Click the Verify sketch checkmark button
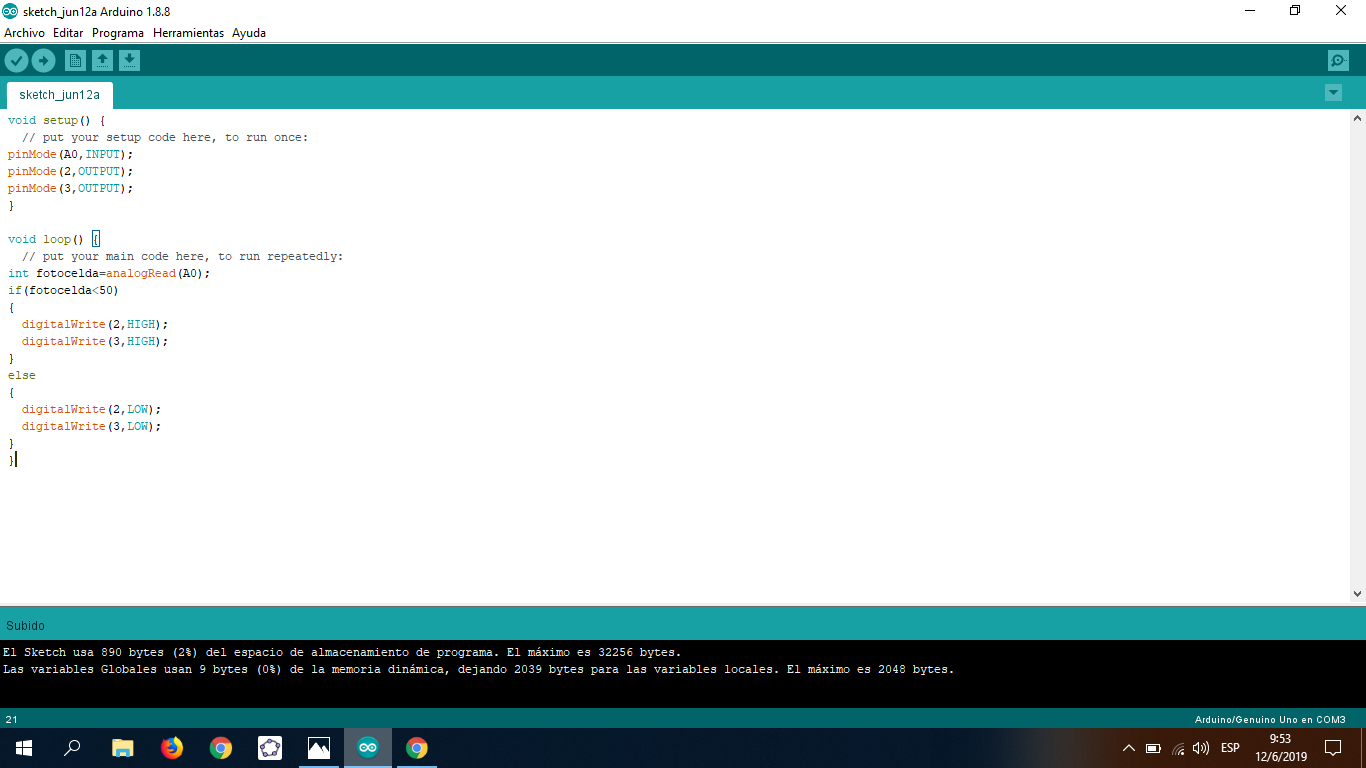This screenshot has height=768, width=1366. (x=16, y=61)
